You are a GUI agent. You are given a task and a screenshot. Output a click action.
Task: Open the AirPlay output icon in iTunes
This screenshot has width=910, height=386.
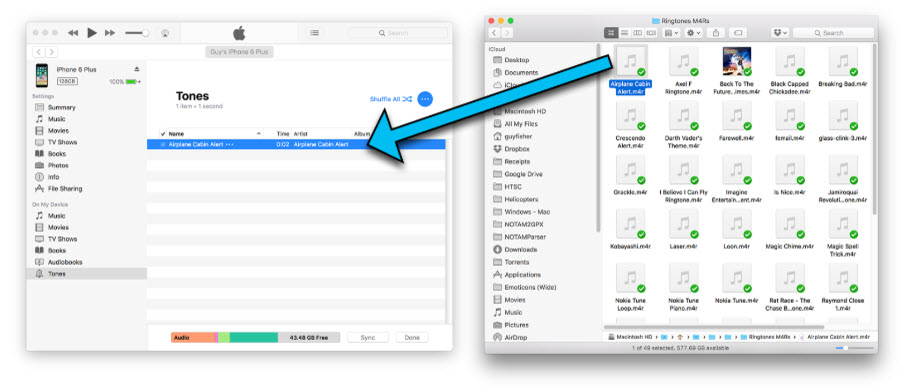click(x=165, y=33)
